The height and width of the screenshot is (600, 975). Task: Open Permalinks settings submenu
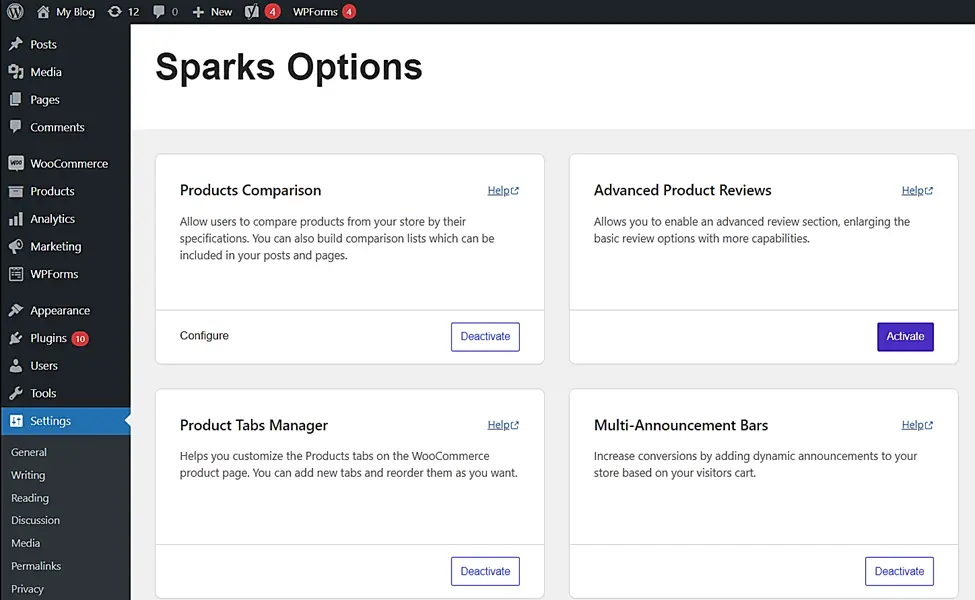pos(36,566)
